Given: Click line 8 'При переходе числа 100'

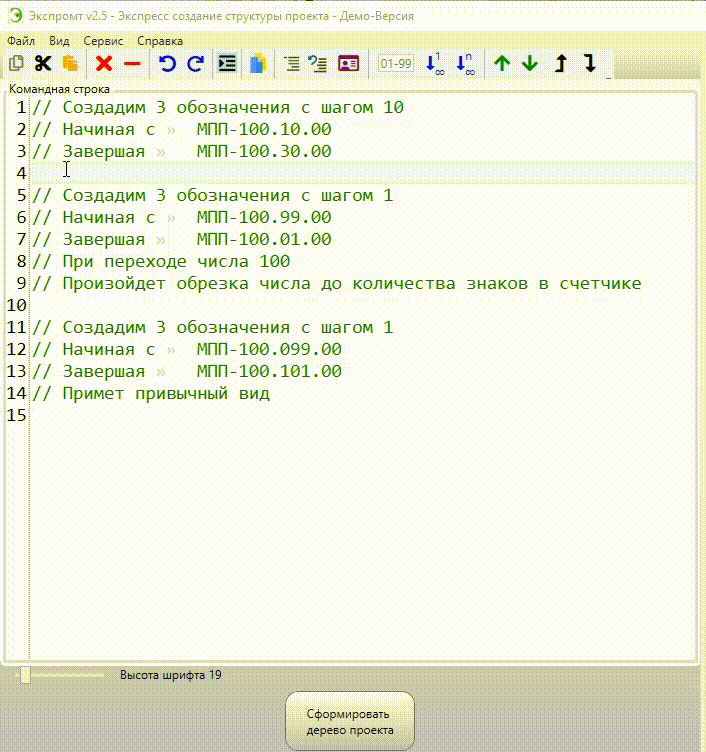Looking at the screenshot, I should 176,261.
